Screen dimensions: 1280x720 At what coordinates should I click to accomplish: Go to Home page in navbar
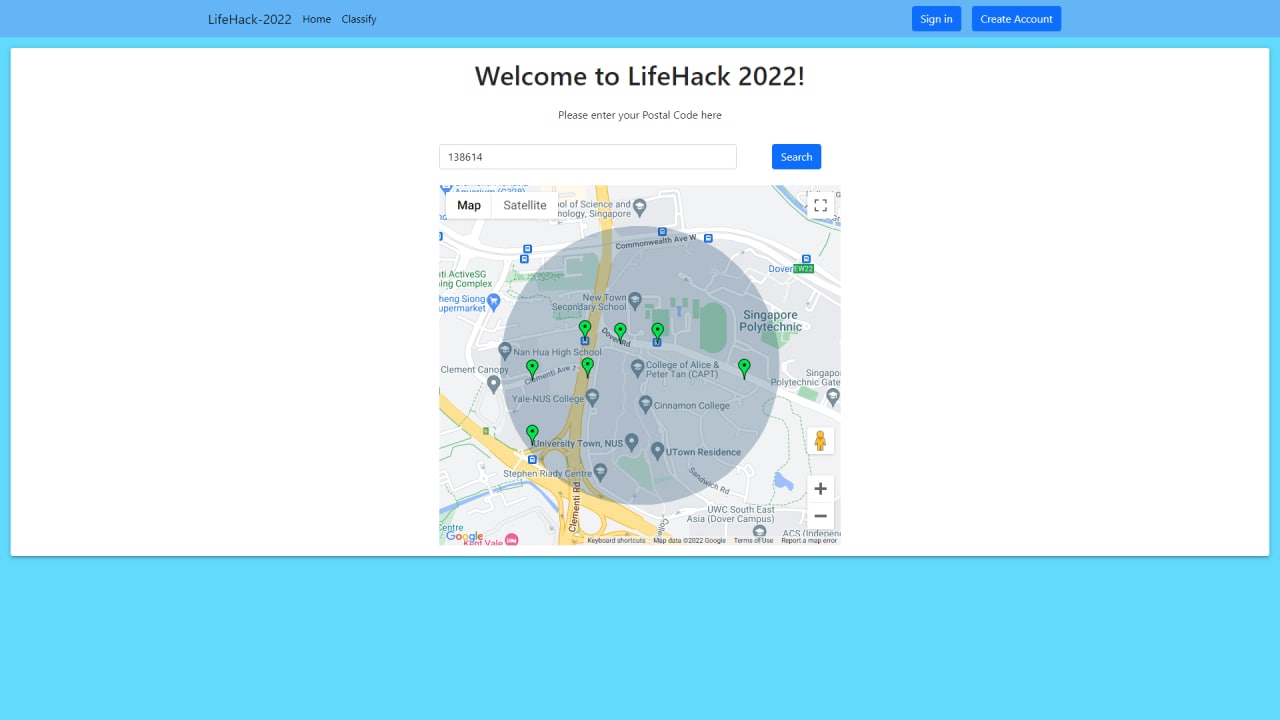point(316,19)
